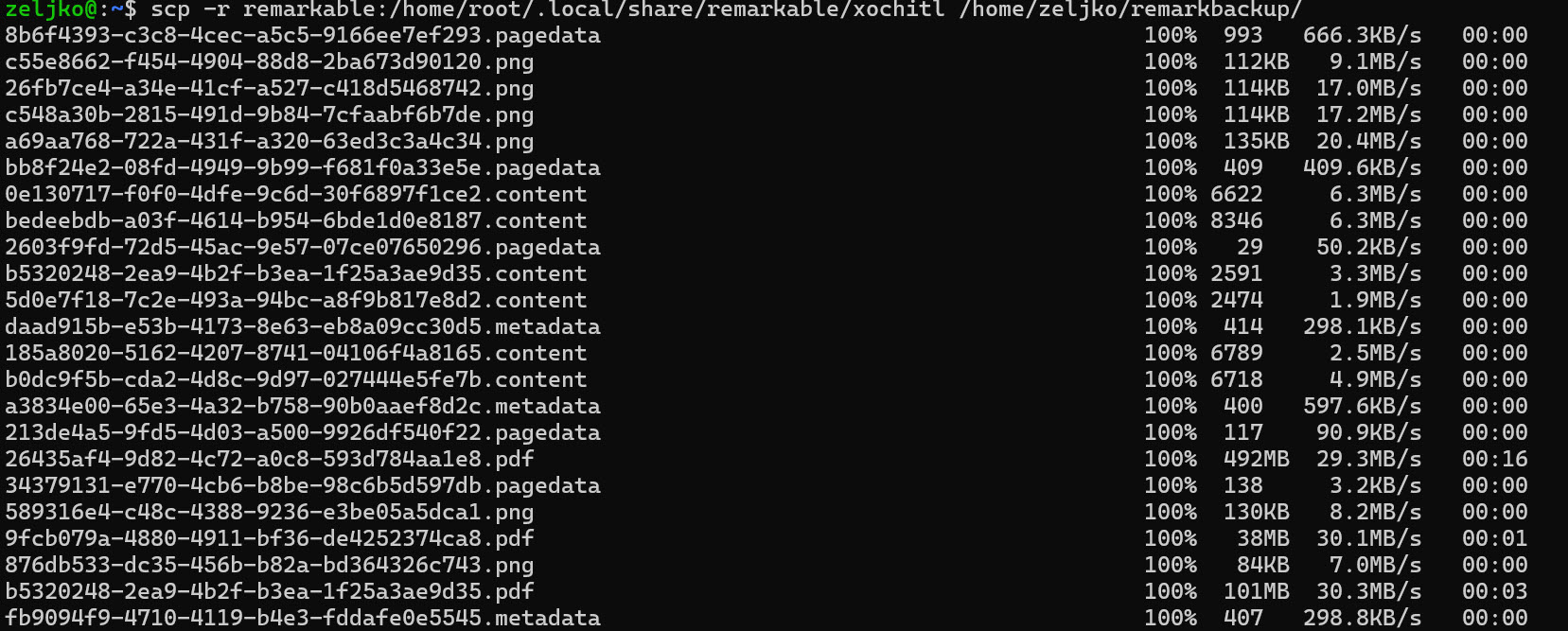Screen dimensions: 1568x631
Task: Click filename 8b6f4393-c3c8-4cec-a5c5-9166ee7ef293.pagedata
Action: point(303,36)
